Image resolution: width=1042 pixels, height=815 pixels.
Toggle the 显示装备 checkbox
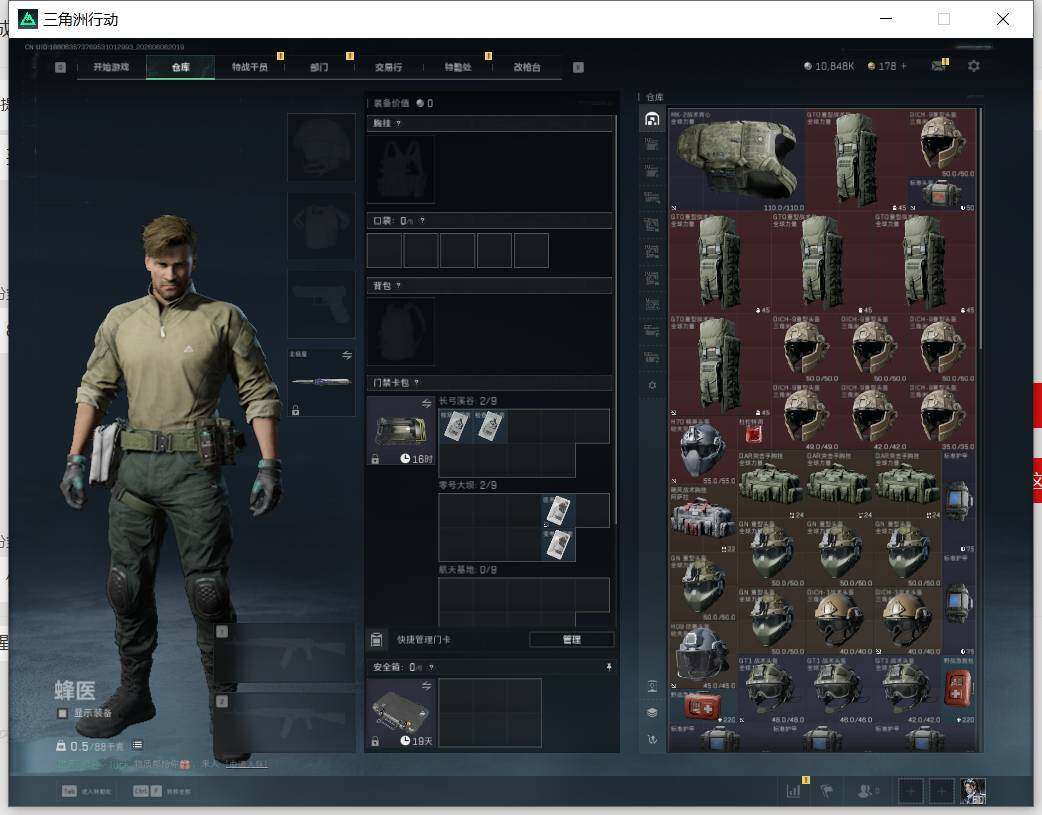point(62,713)
